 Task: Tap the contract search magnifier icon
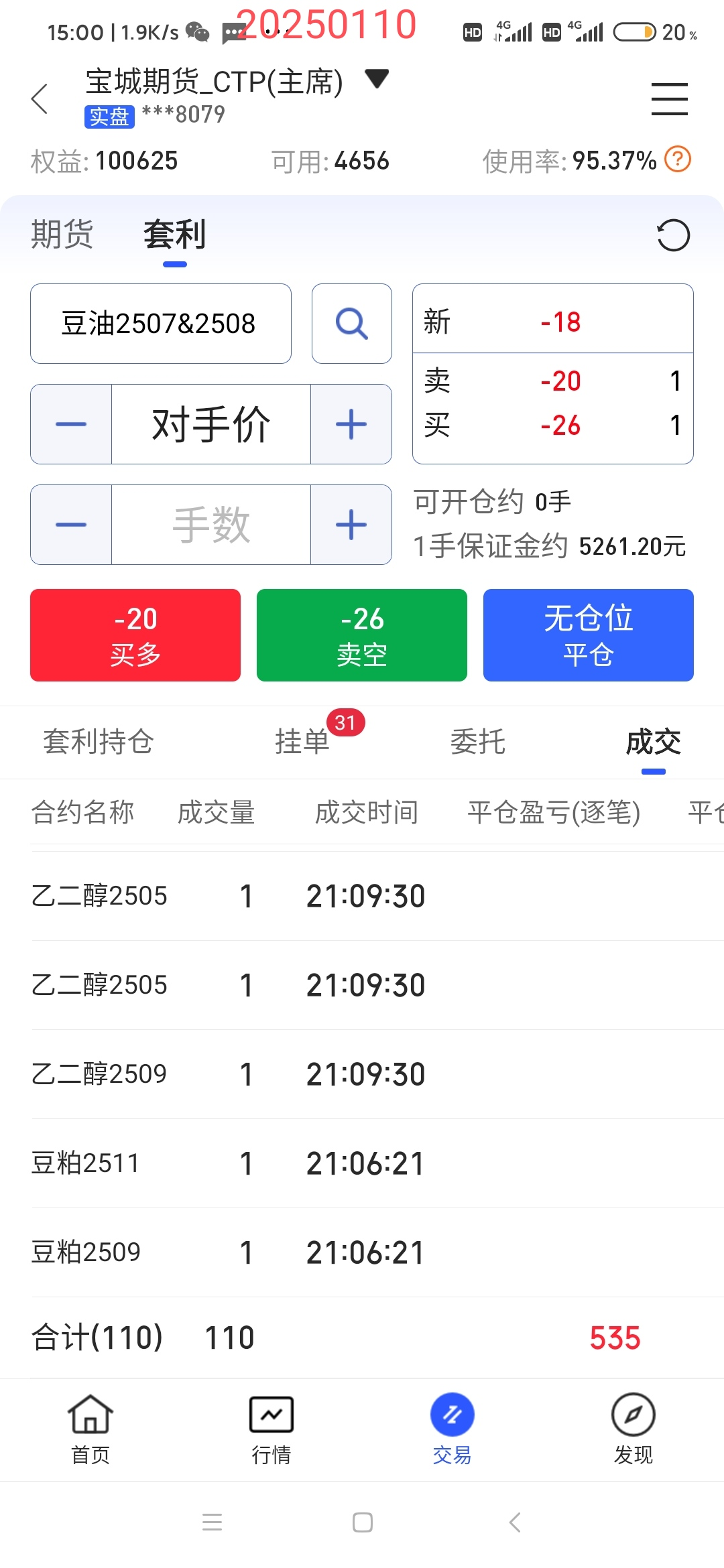point(351,324)
